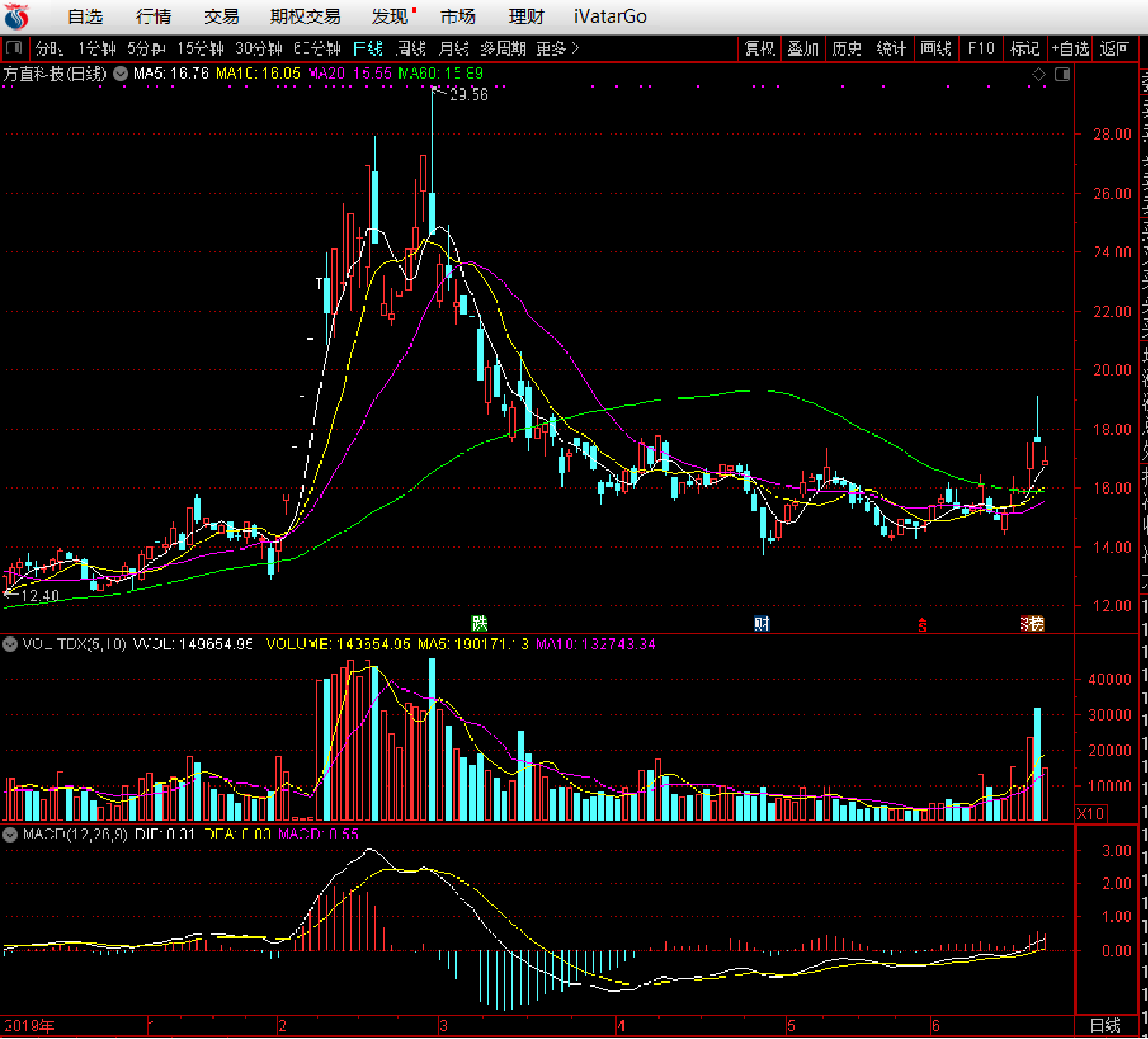The image size is (1148, 1039).
Task: Click the 方直科技(日线) title
Action: pyautogui.click(x=54, y=74)
